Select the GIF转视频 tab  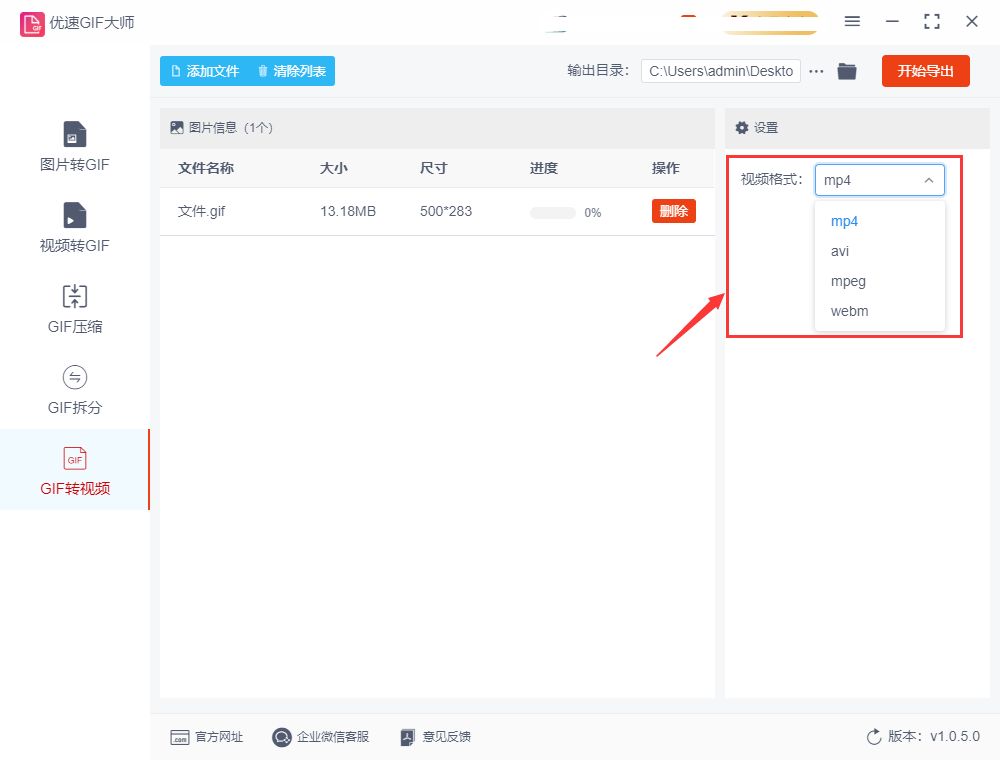[x=75, y=470]
